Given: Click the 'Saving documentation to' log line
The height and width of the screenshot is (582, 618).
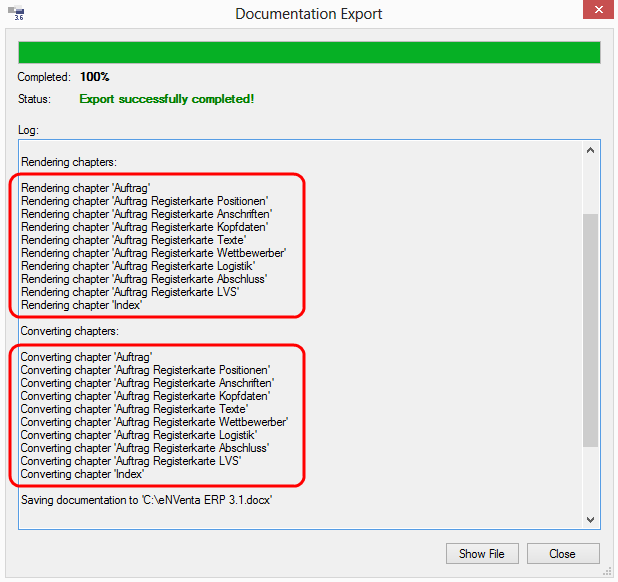Looking at the screenshot, I should click(x=147, y=500).
